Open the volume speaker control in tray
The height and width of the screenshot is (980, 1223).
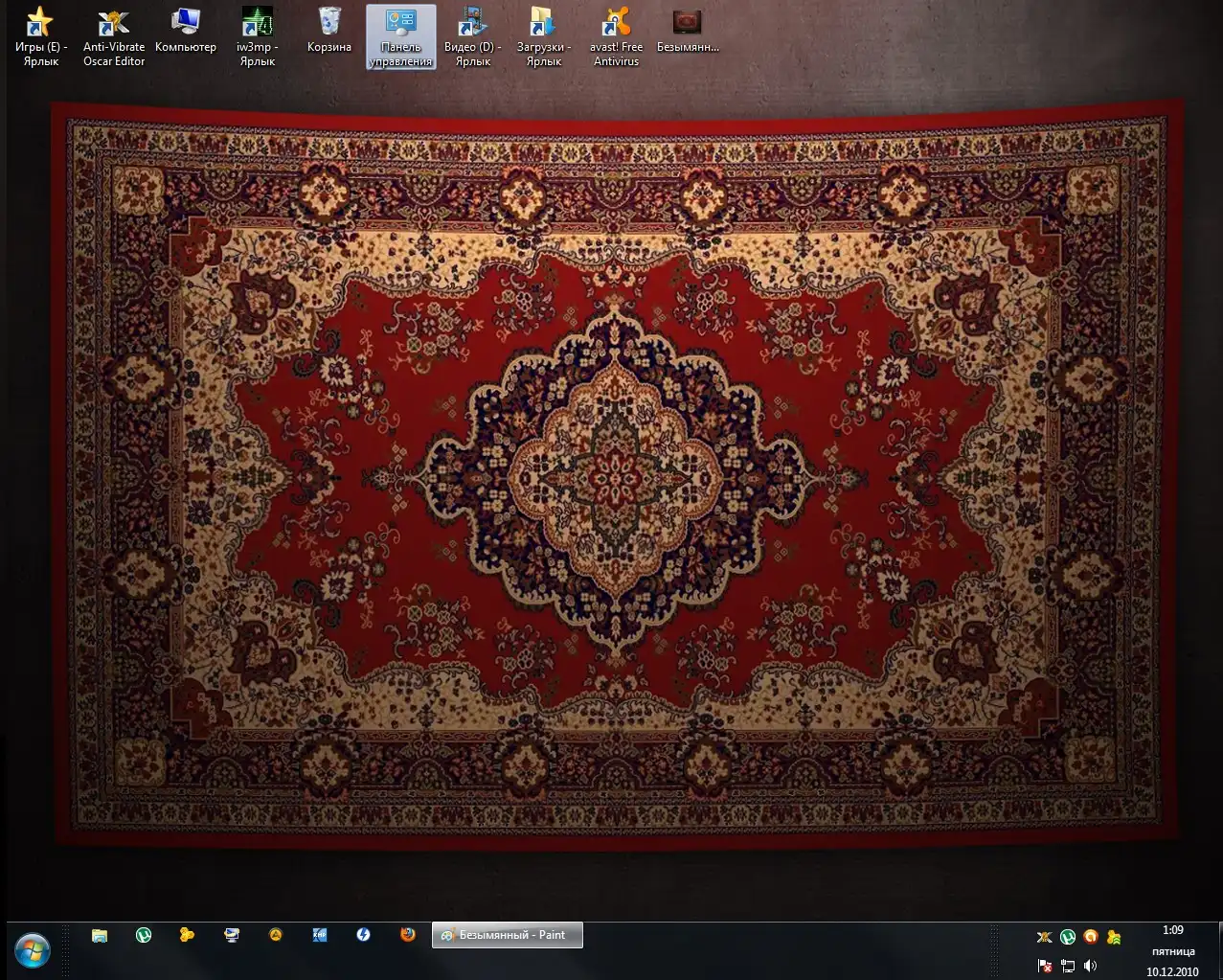1090,966
